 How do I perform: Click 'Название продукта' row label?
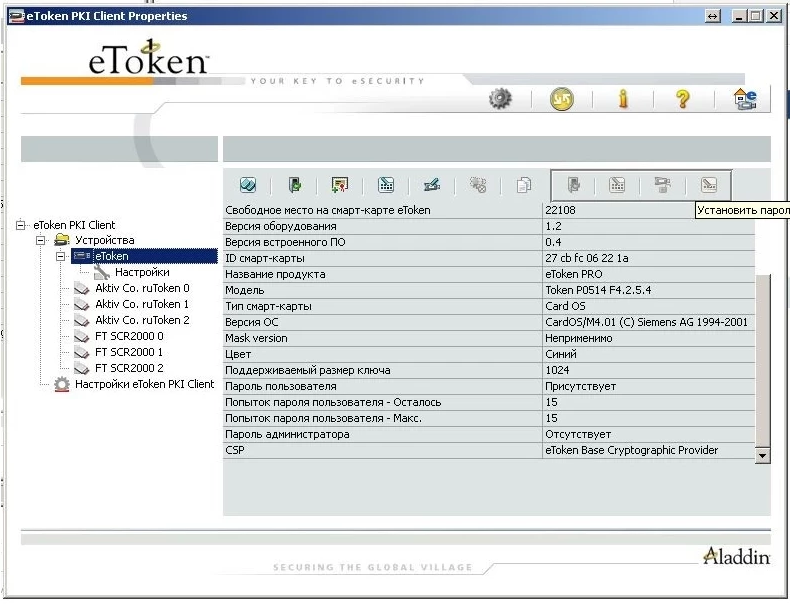(275, 275)
